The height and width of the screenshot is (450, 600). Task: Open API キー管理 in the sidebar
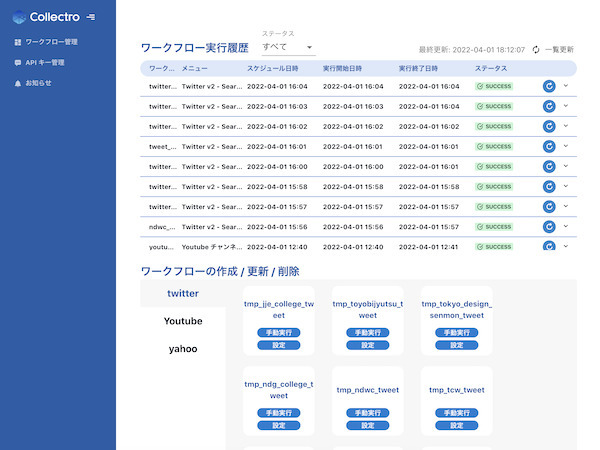(x=45, y=62)
